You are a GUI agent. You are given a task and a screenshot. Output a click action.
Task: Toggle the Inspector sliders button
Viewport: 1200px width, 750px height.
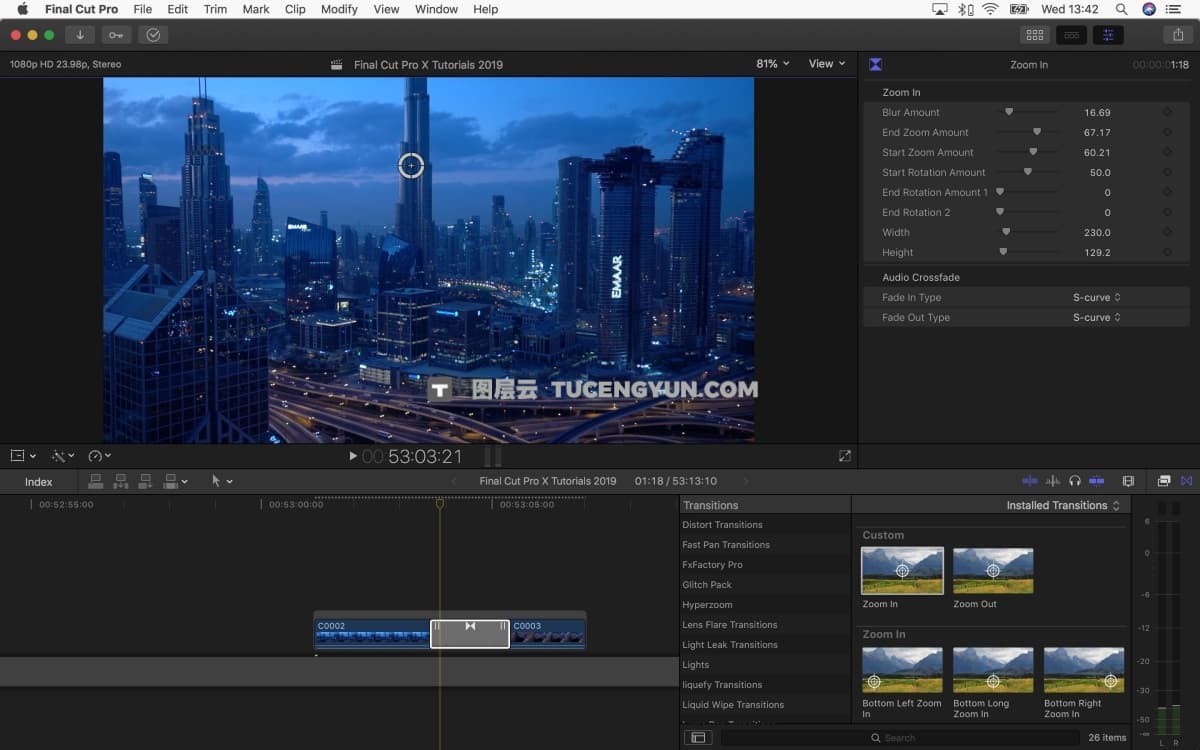[x=1108, y=35]
